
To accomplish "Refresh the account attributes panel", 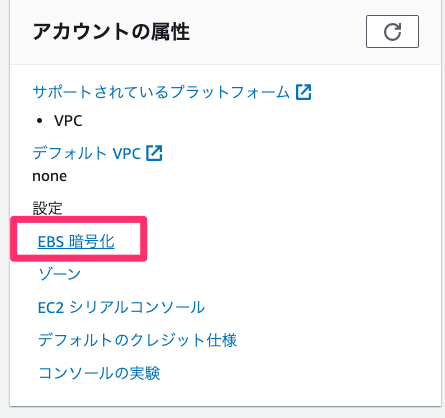I will click(x=392, y=32).
